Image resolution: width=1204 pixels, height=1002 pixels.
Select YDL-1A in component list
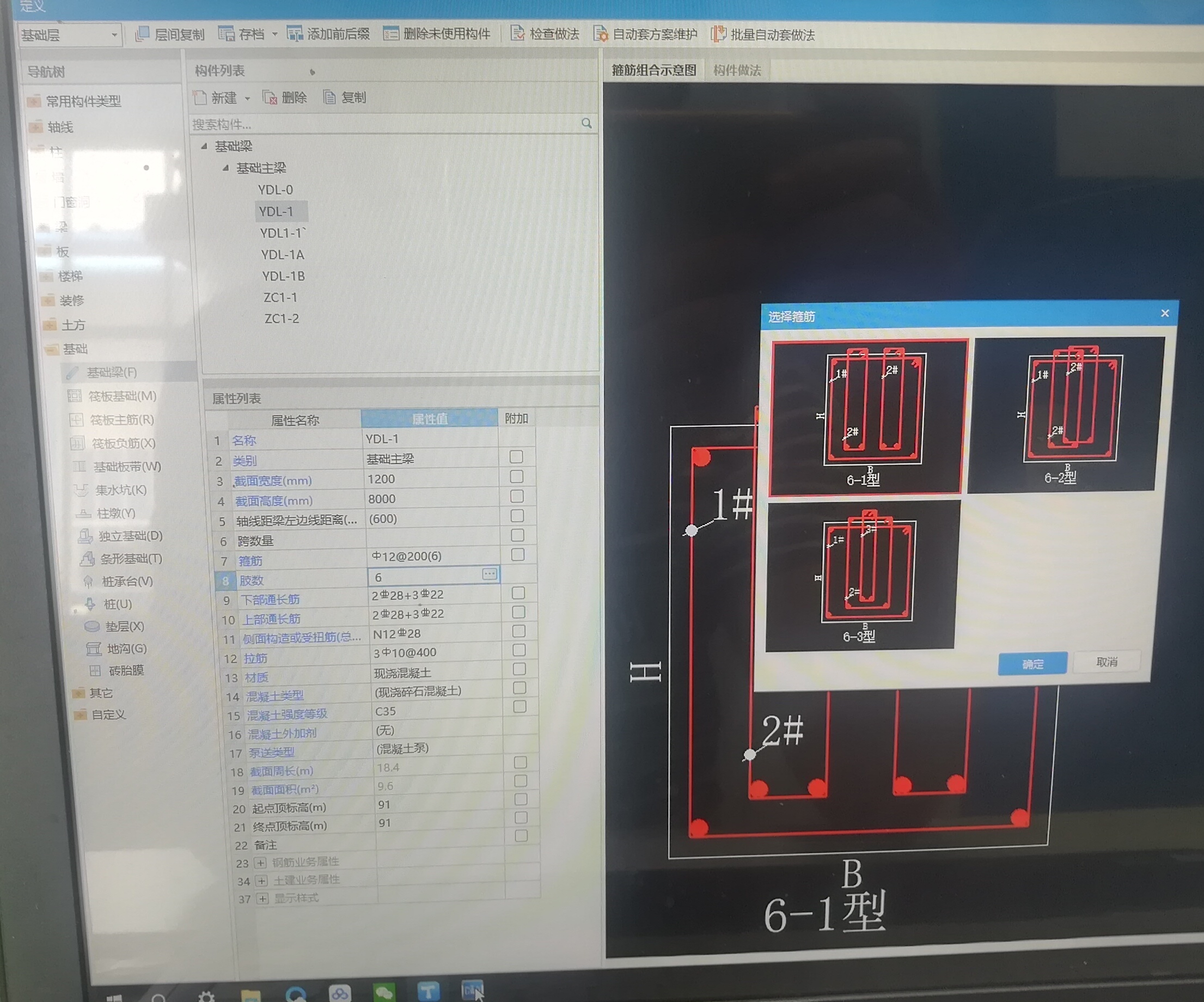pyautogui.click(x=283, y=254)
